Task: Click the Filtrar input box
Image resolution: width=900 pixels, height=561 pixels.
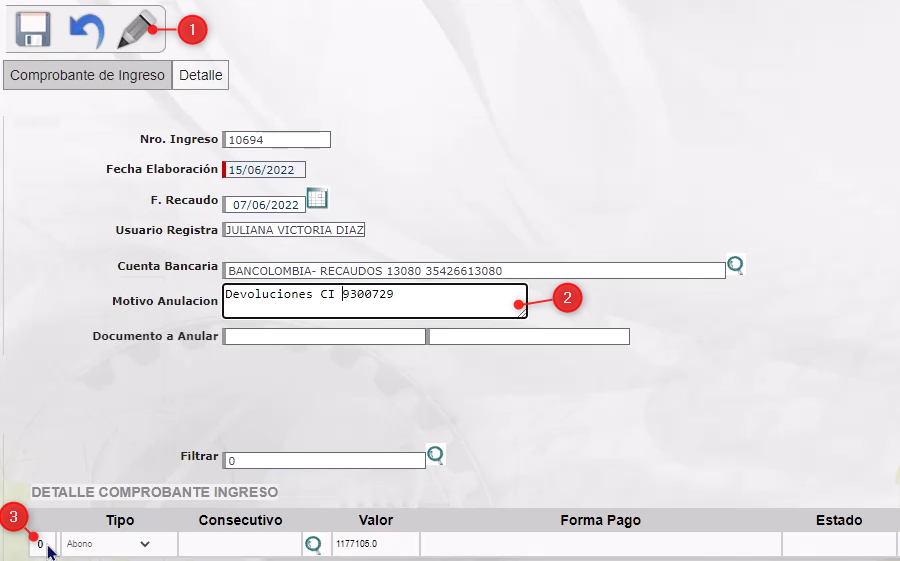Action: [325, 461]
